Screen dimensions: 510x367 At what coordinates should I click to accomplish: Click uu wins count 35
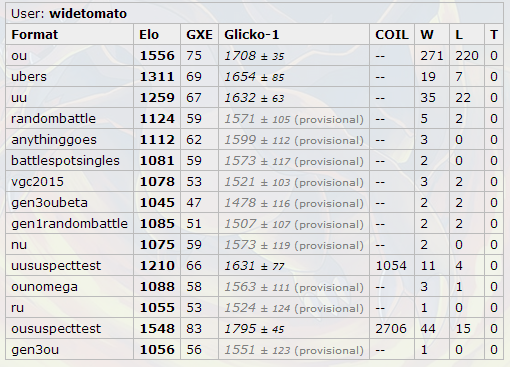pyautogui.click(x=428, y=98)
